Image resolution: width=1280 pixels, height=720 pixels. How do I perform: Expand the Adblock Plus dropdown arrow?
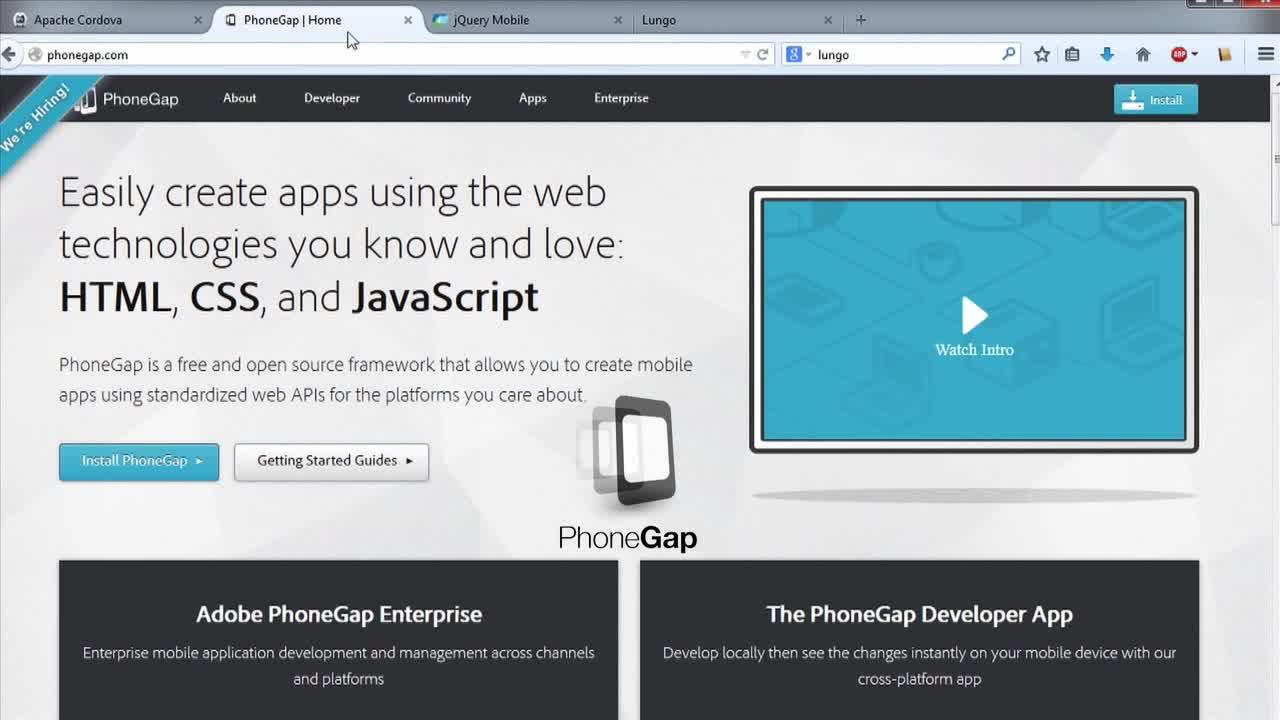pos(1194,55)
